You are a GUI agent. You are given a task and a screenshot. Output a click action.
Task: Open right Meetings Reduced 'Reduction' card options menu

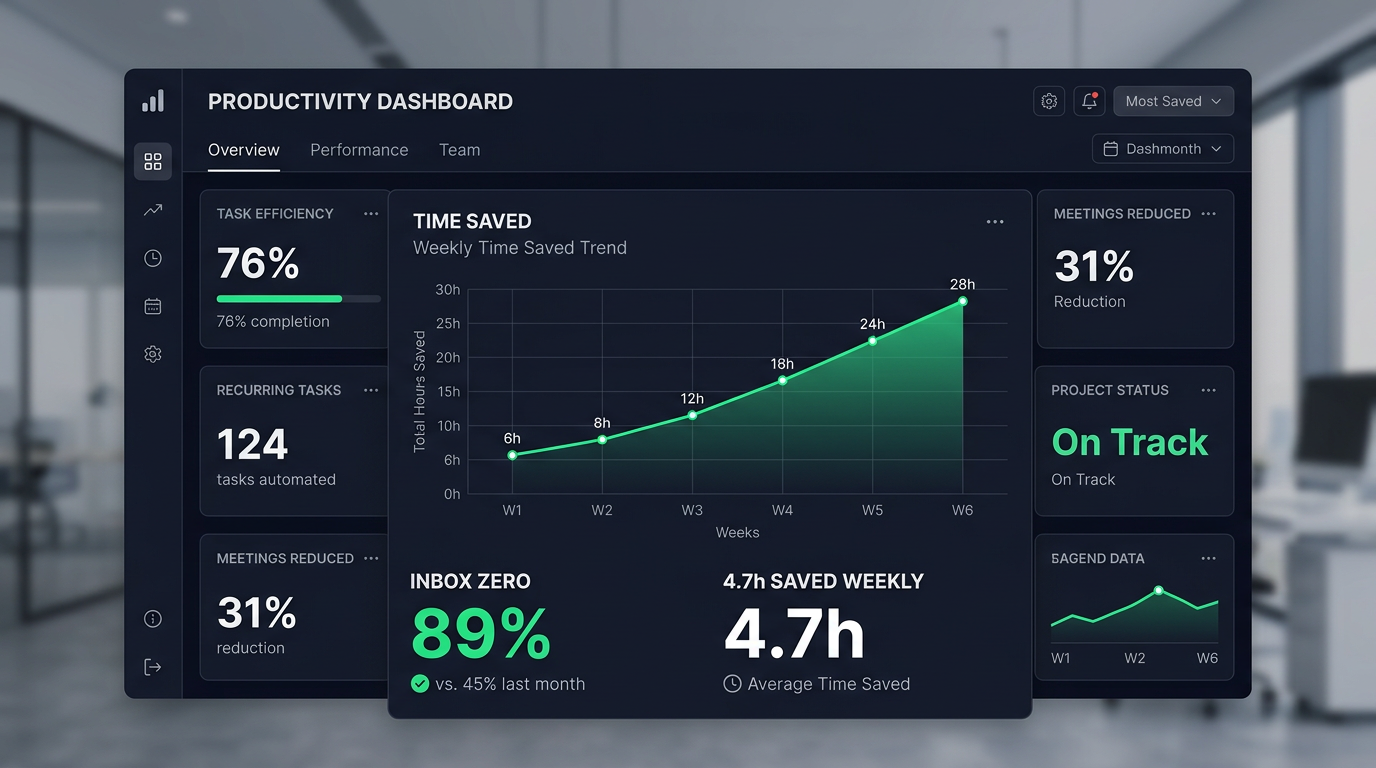[1208, 214]
